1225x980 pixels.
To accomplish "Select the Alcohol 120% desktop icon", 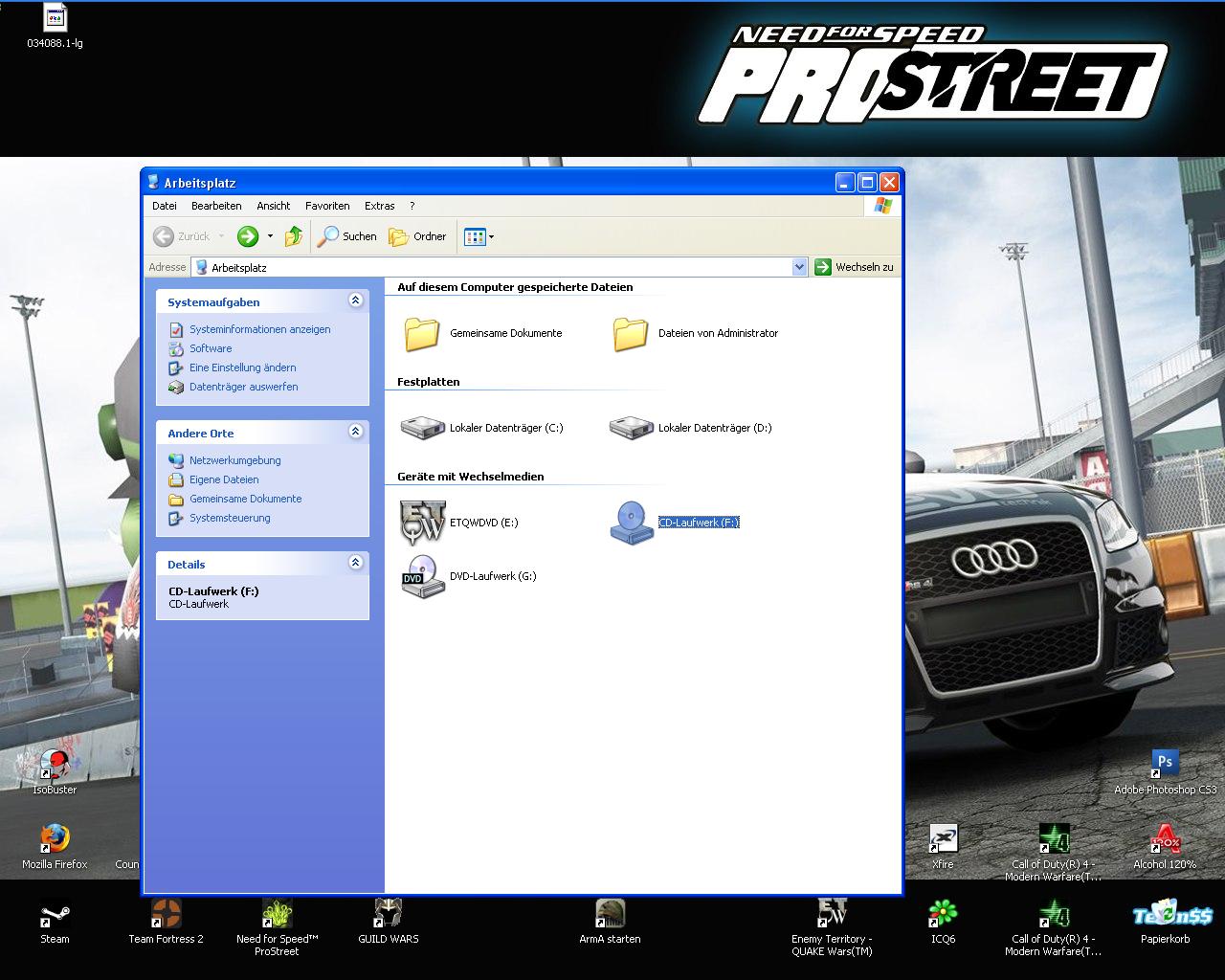I will 1165,838.
